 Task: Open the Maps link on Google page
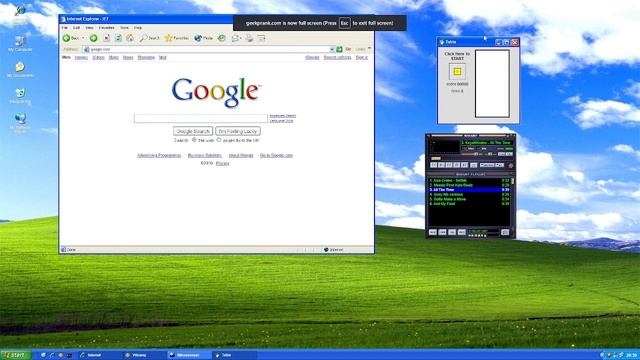tap(113, 58)
